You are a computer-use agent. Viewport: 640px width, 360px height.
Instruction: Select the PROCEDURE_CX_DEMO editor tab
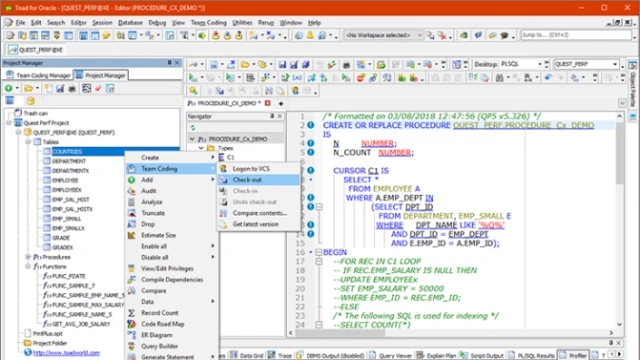pyautogui.click(x=224, y=103)
